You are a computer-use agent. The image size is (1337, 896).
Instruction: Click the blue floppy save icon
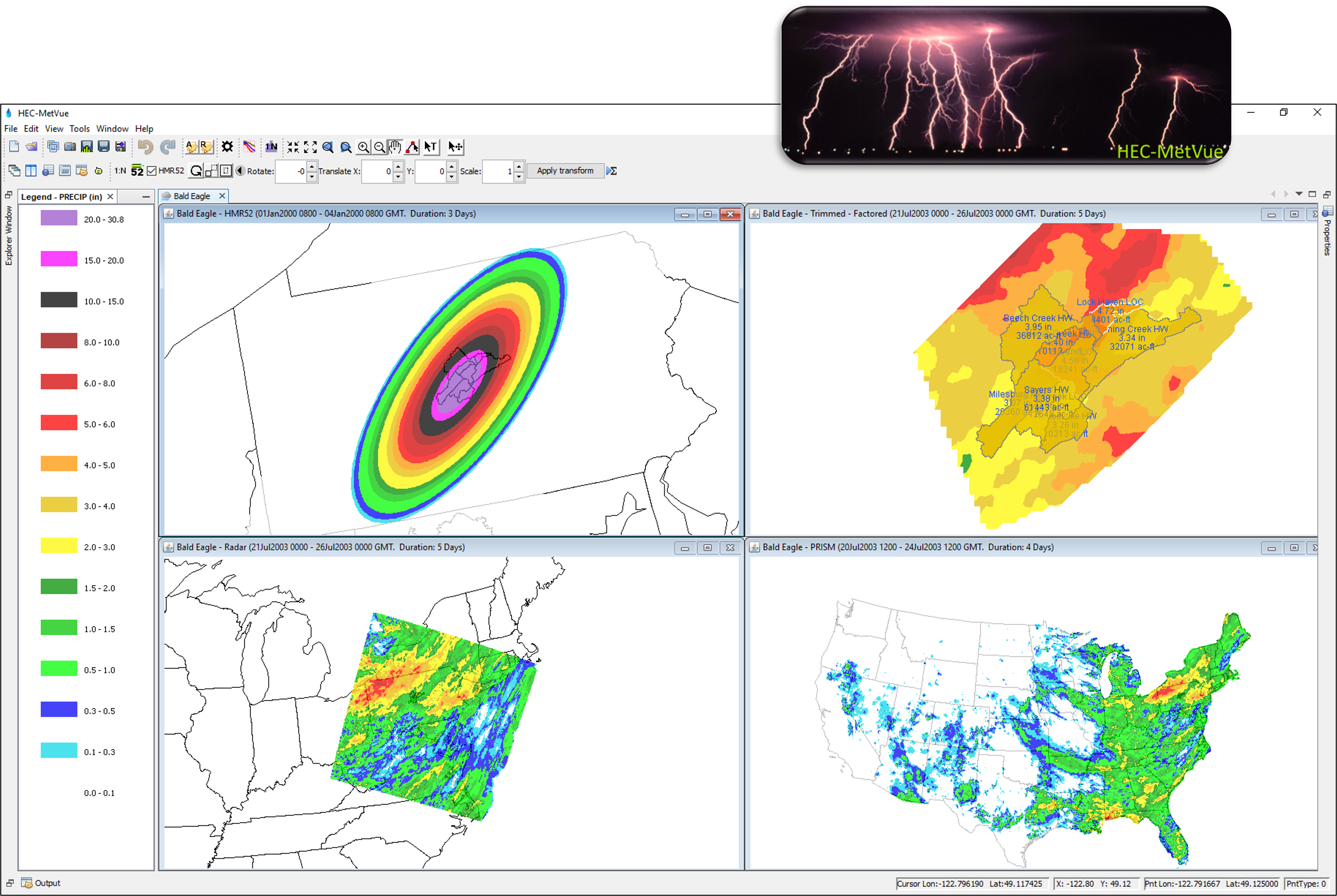tap(103, 147)
